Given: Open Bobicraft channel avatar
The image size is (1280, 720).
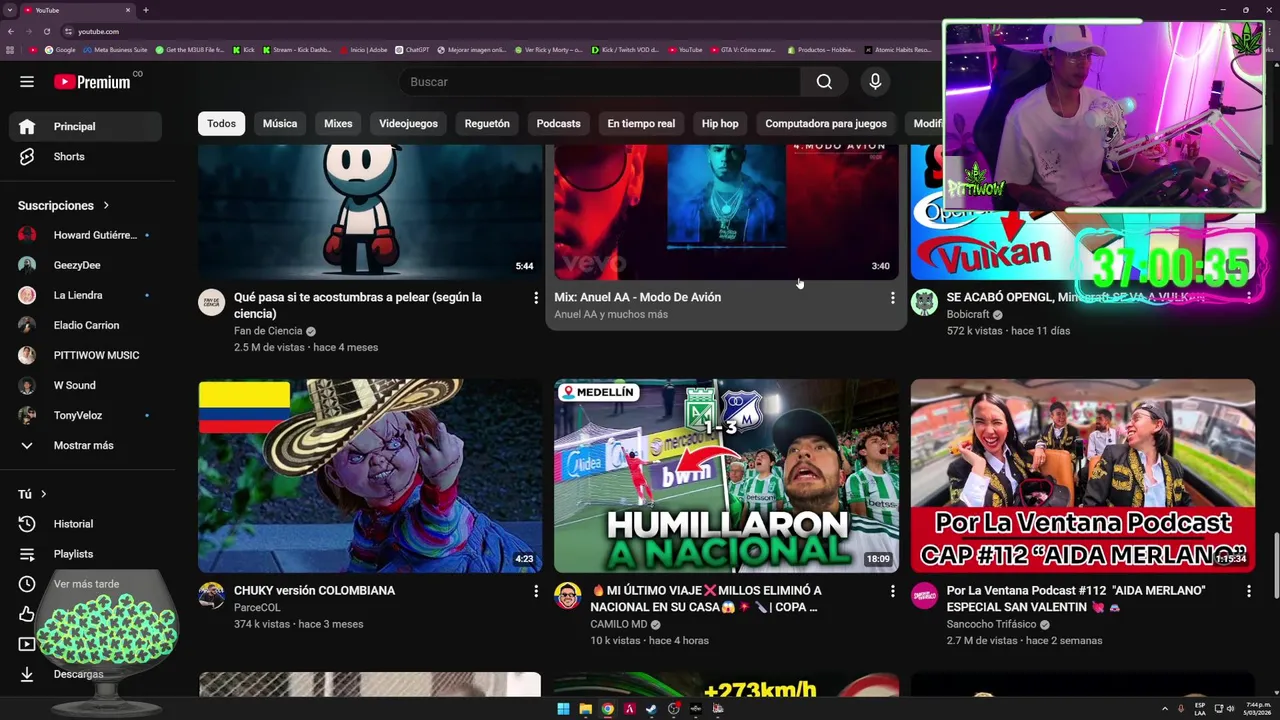Looking at the screenshot, I should (924, 302).
